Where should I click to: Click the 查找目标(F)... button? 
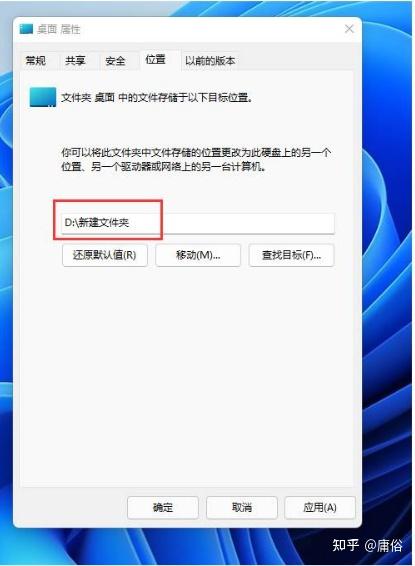(291, 255)
